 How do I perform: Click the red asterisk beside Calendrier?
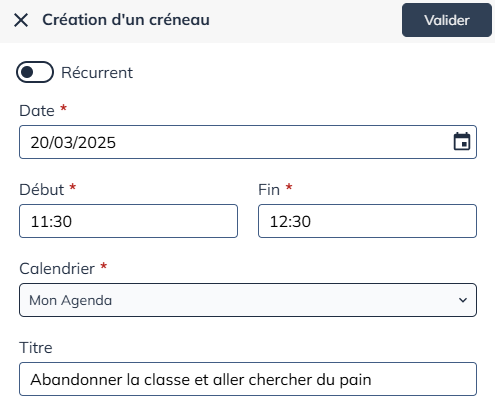104,266
